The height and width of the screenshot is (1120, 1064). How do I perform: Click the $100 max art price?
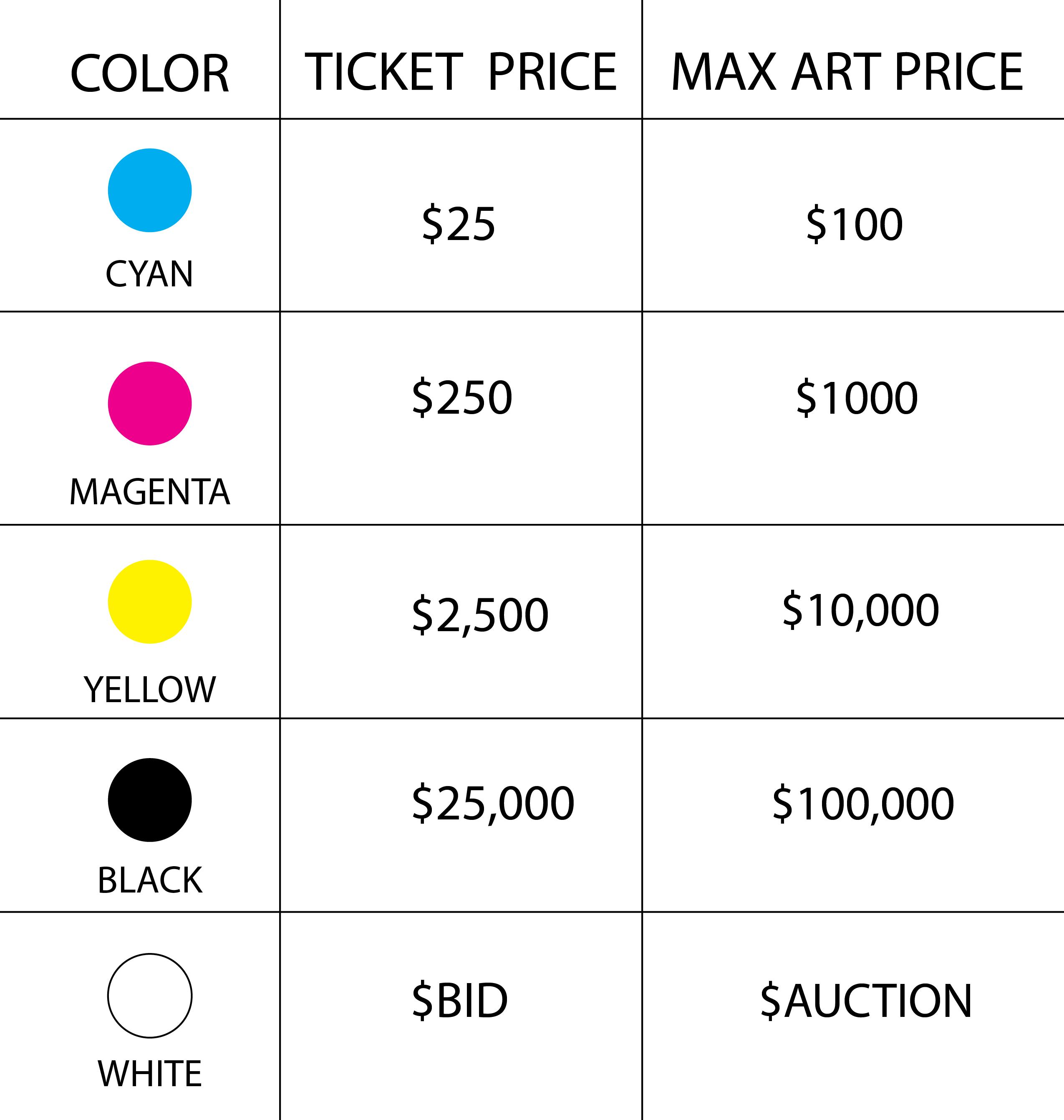(x=855, y=224)
